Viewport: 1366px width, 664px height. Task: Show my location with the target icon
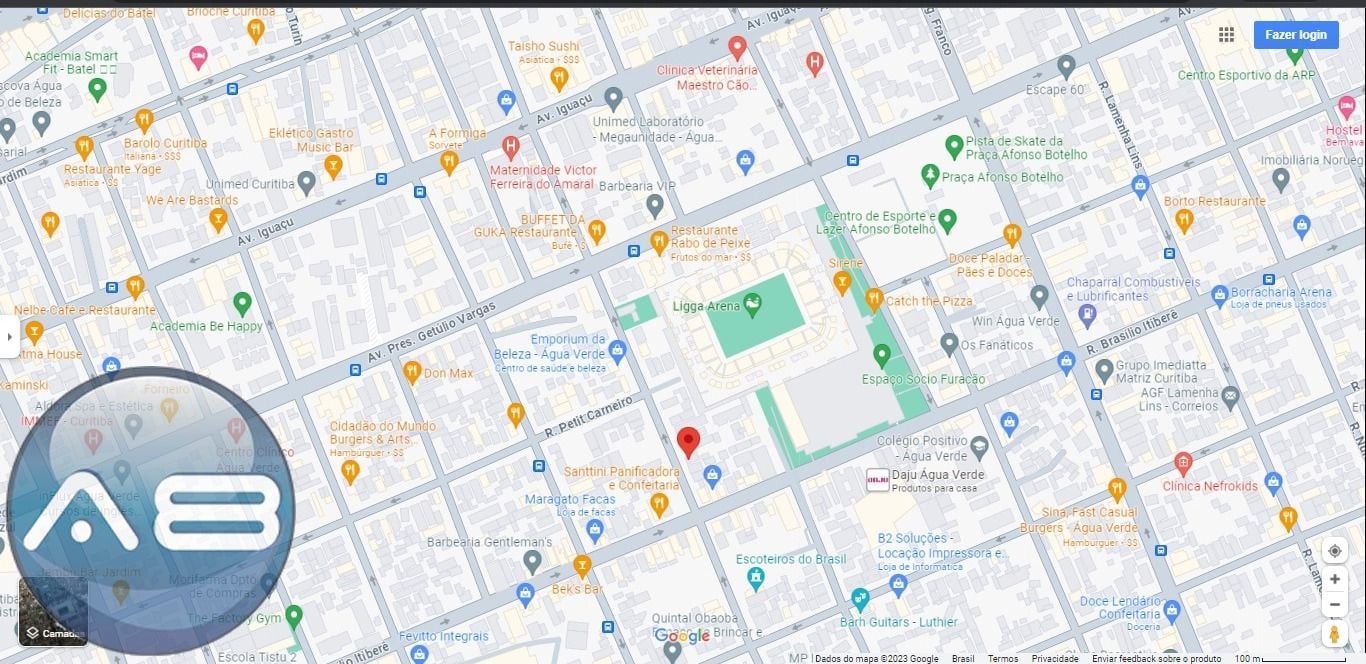tap(1334, 551)
